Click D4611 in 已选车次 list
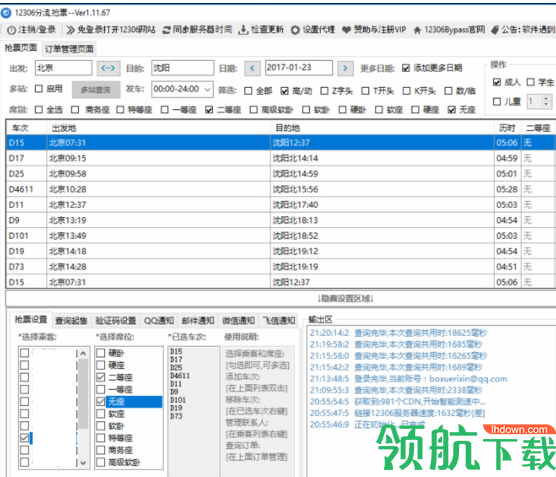 pyautogui.click(x=180, y=376)
